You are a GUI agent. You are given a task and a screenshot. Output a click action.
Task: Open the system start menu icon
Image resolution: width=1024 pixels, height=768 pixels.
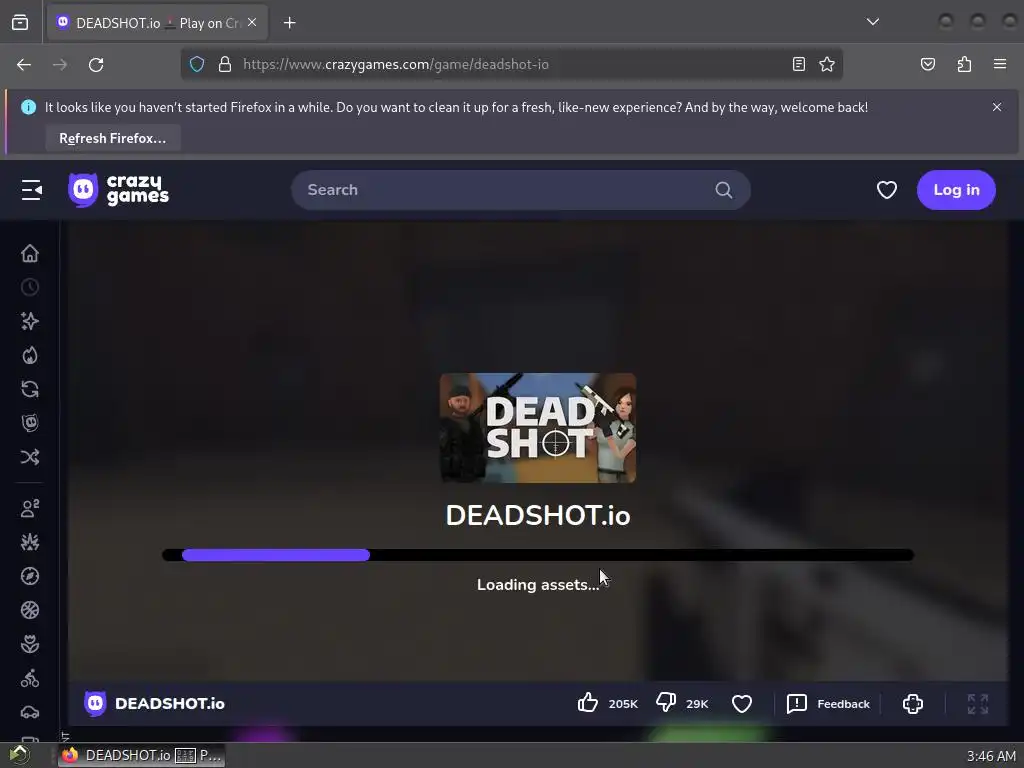click(18, 756)
